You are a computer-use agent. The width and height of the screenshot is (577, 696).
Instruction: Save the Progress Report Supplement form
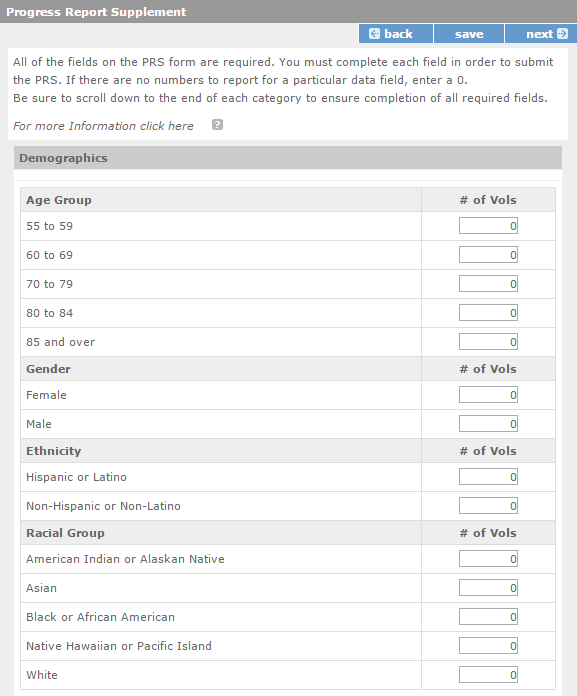[469, 34]
